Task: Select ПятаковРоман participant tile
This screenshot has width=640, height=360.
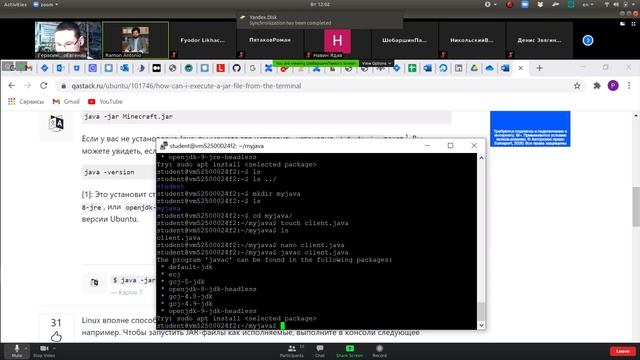Action: [270, 40]
